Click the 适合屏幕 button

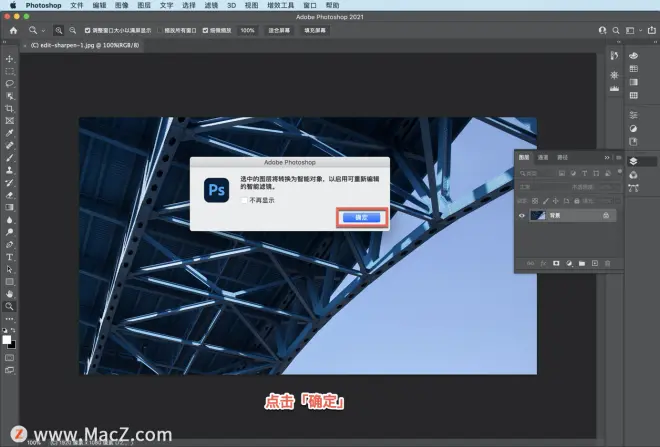click(x=279, y=30)
